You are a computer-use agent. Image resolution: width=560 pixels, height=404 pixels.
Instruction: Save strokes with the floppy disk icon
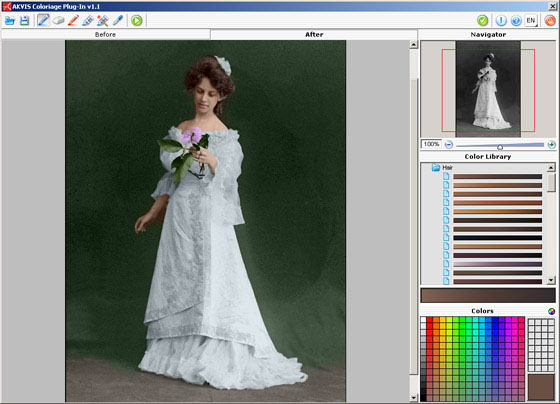[x=24, y=21]
